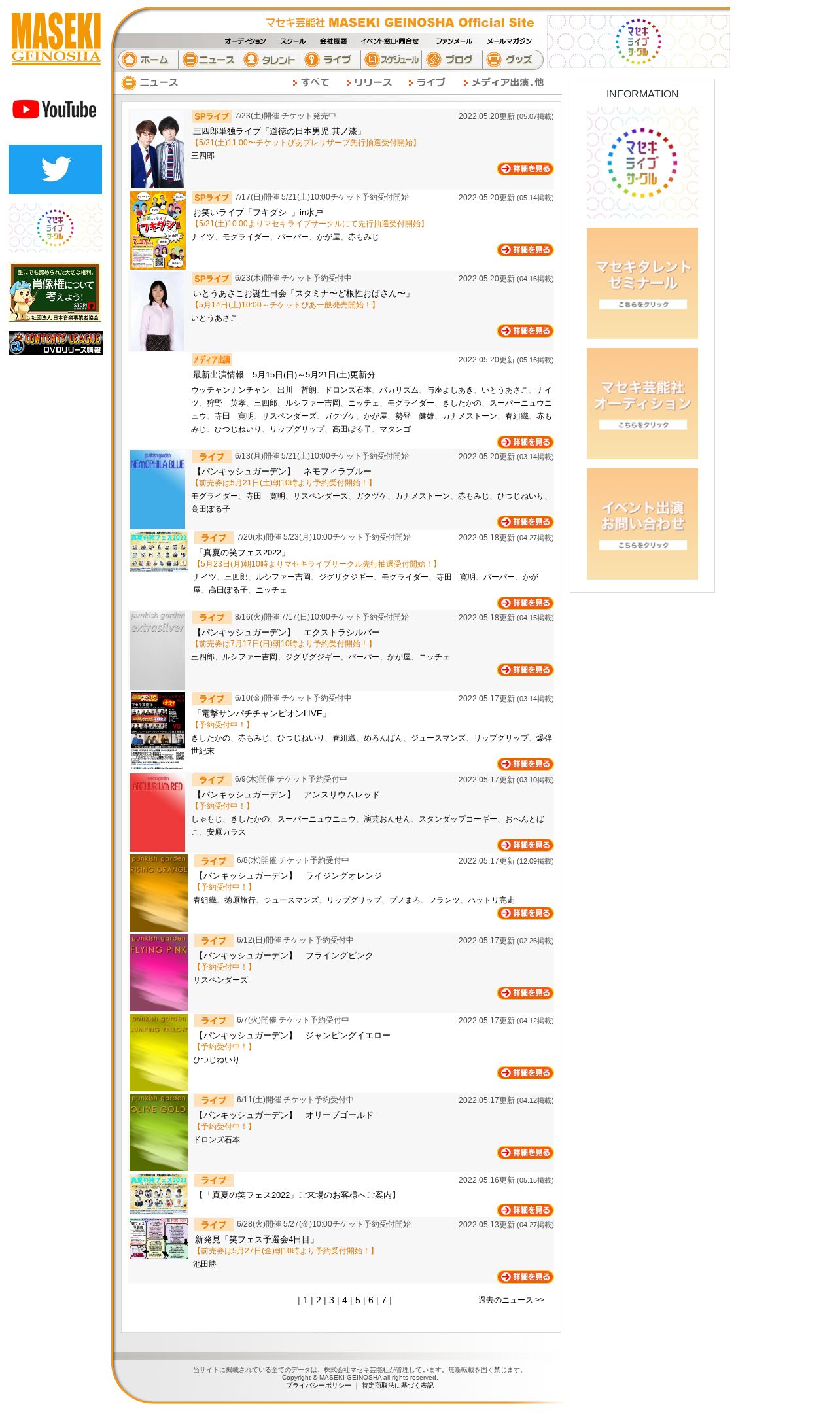View details for 笑フェス ご来場のお客様へご案内

point(525,1210)
